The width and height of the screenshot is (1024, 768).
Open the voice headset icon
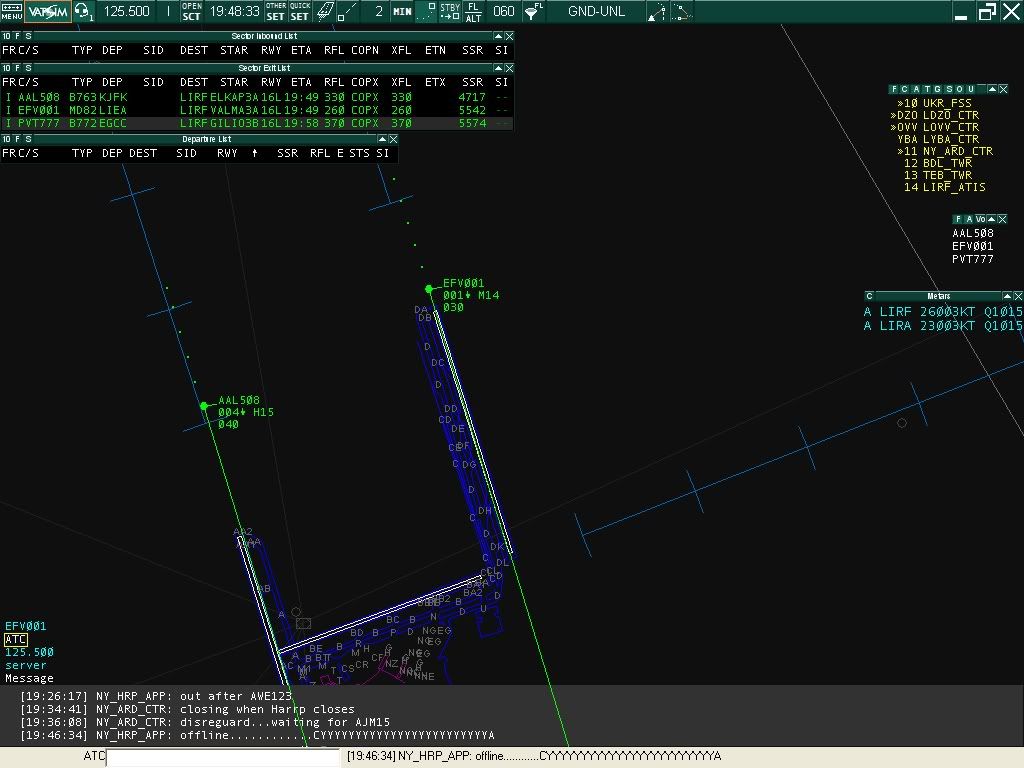pyautogui.click(x=84, y=11)
